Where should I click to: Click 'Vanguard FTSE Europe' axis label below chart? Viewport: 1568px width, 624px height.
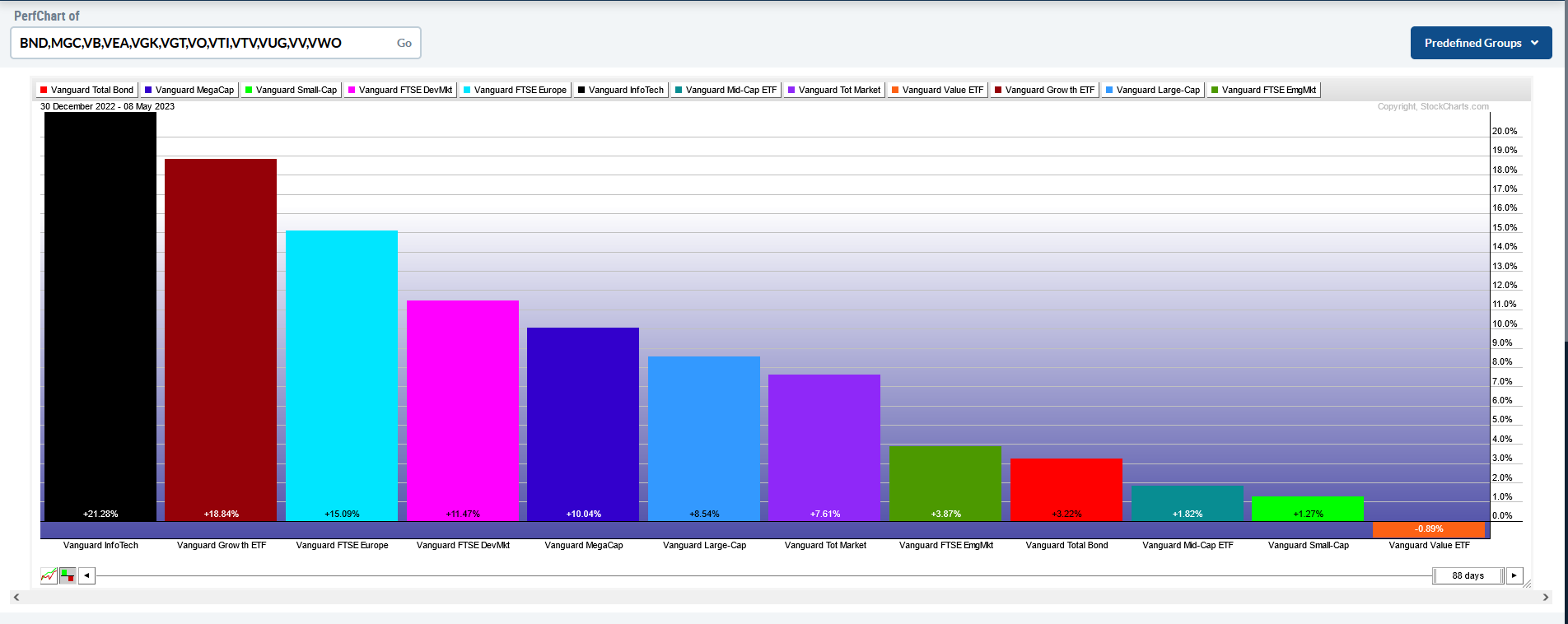coord(342,545)
